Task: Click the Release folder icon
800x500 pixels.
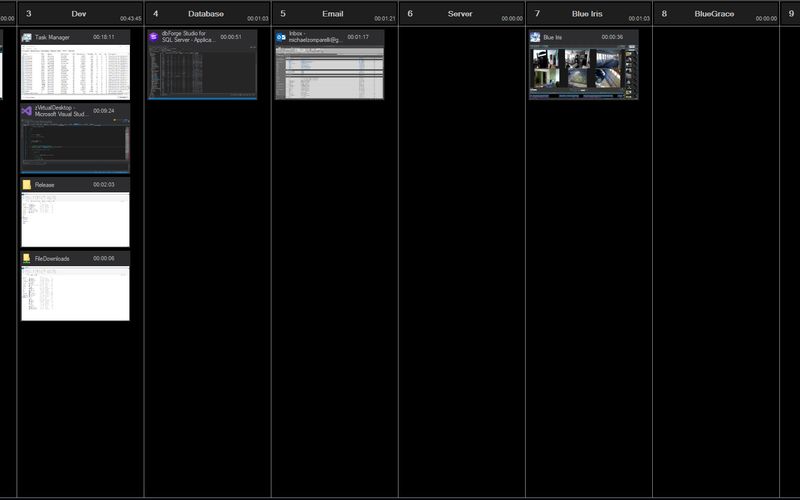Action: 27,185
